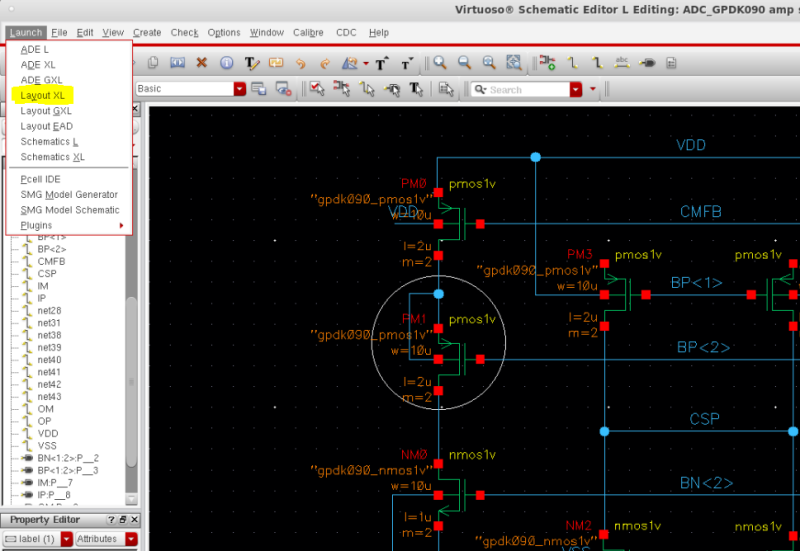Viewport: 800px width, 551px height.
Task: Select the wide wire tool
Action: click(597, 63)
